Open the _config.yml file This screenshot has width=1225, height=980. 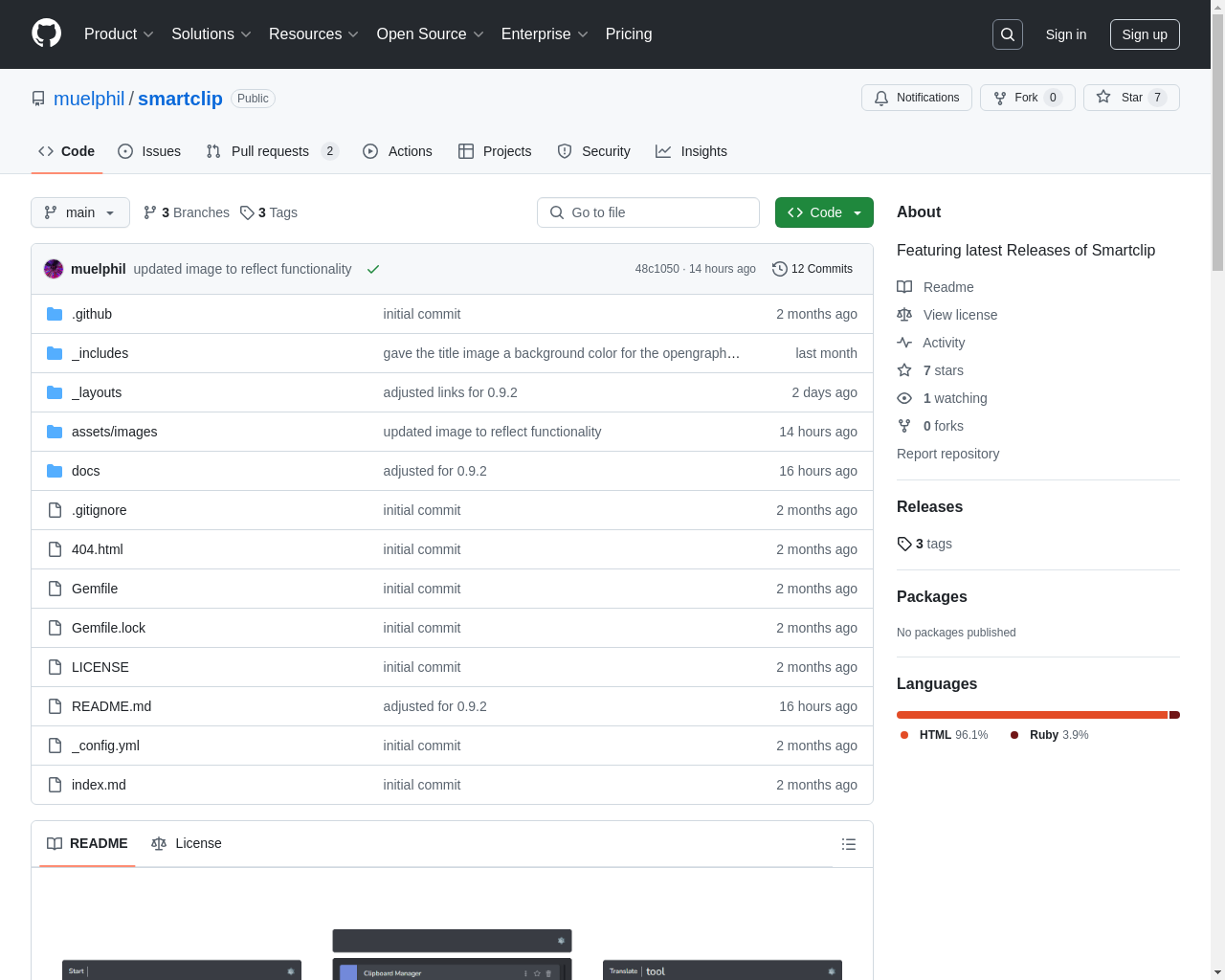click(105, 746)
